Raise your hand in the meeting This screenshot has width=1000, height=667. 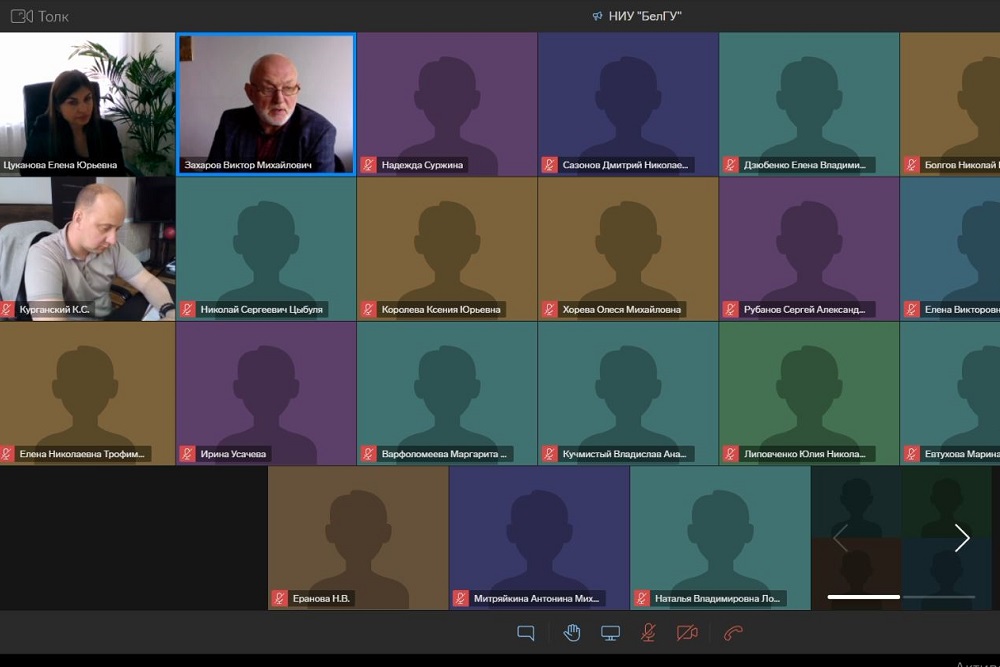tap(572, 632)
